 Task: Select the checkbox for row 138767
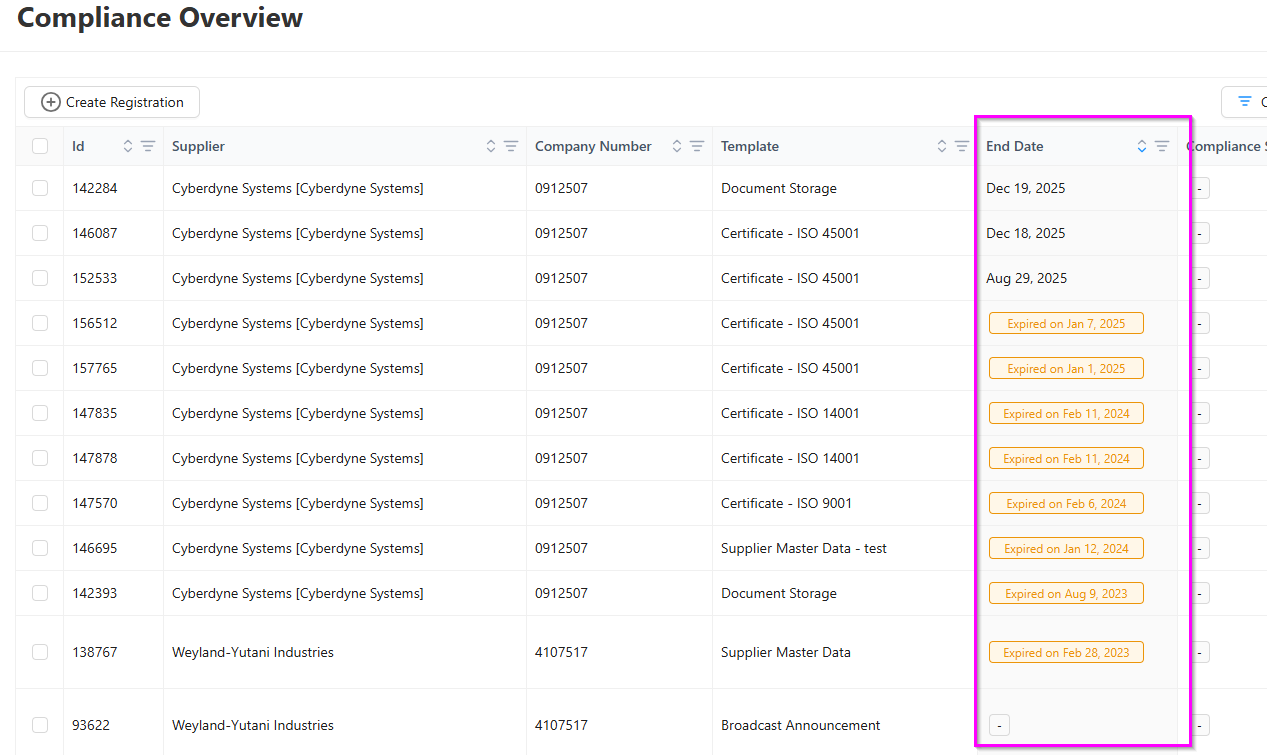tap(40, 652)
